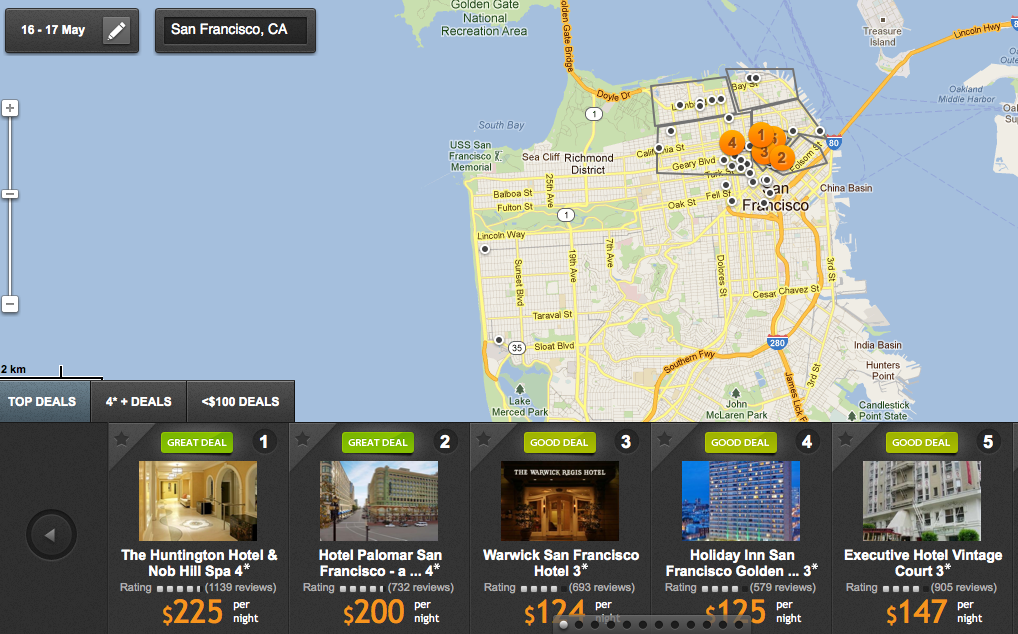Open Executive Hotel Vintage Court title

pyautogui.click(x=923, y=563)
